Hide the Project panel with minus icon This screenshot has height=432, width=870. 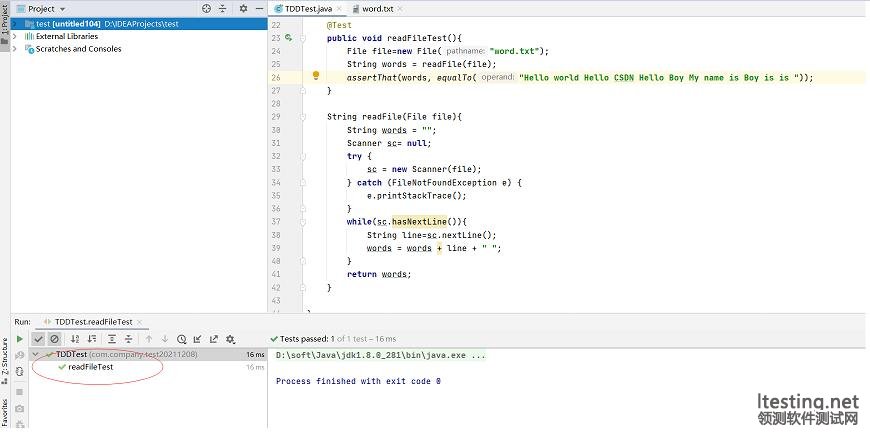259,9
